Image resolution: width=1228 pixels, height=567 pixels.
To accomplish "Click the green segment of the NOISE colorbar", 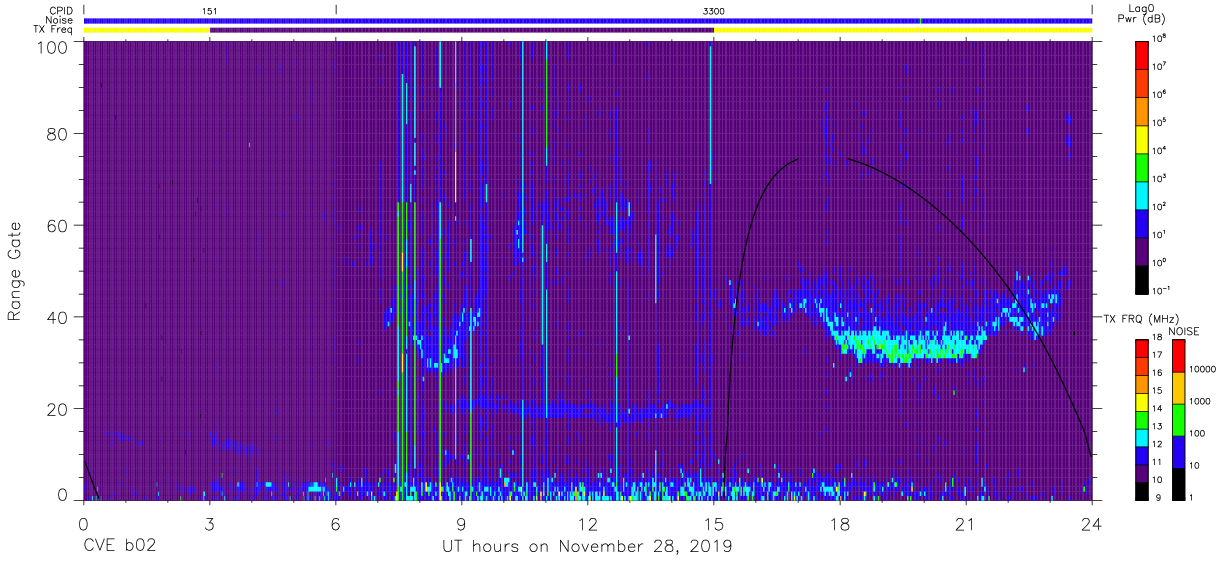I will pyautogui.click(x=1178, y=419).
